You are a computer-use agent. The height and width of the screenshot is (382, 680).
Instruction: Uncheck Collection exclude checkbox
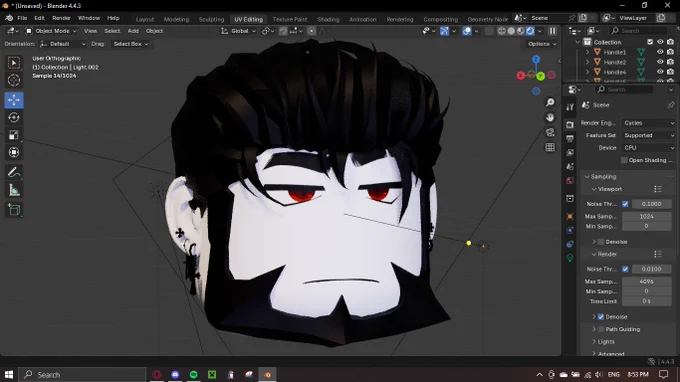click(650, 42)
